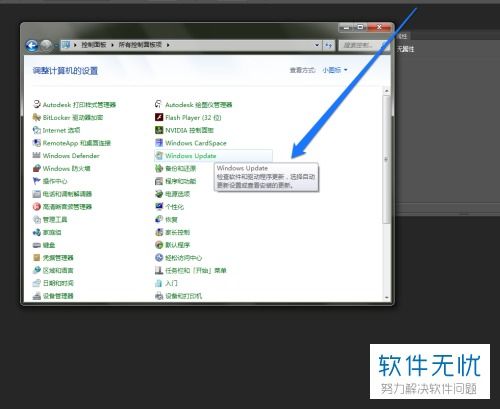Viewport: 500px width, 409px height.
Task: Open Windows Update in Control Panel
Action: pos(190,156)
